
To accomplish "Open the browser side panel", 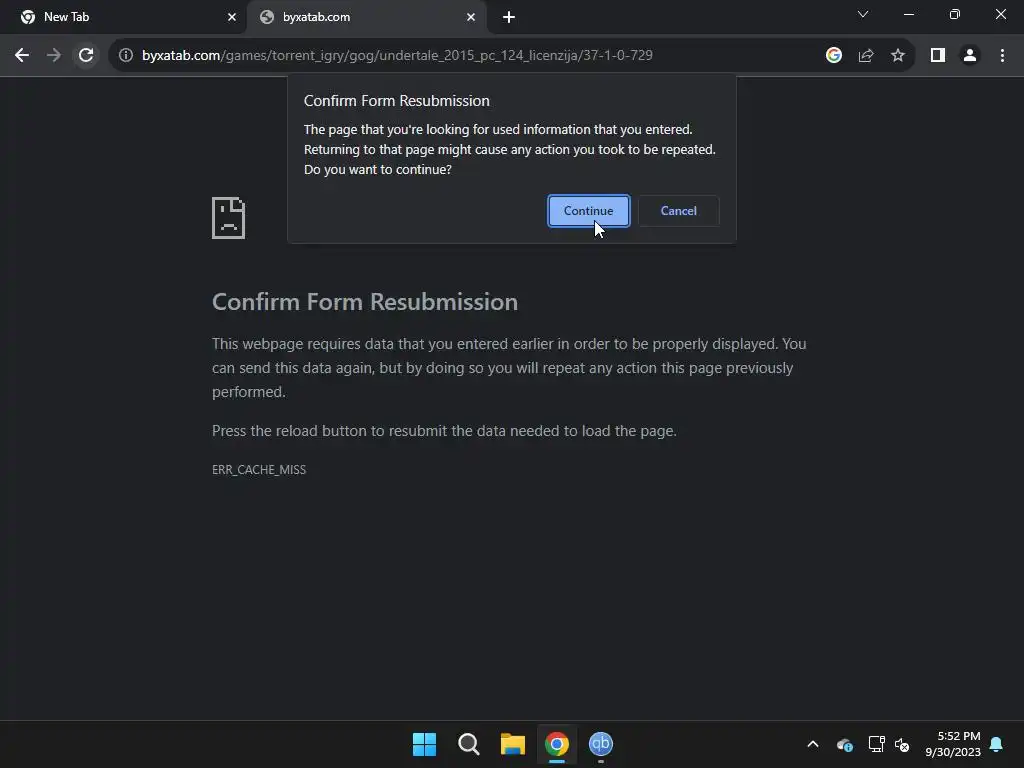I will (938, 56).
